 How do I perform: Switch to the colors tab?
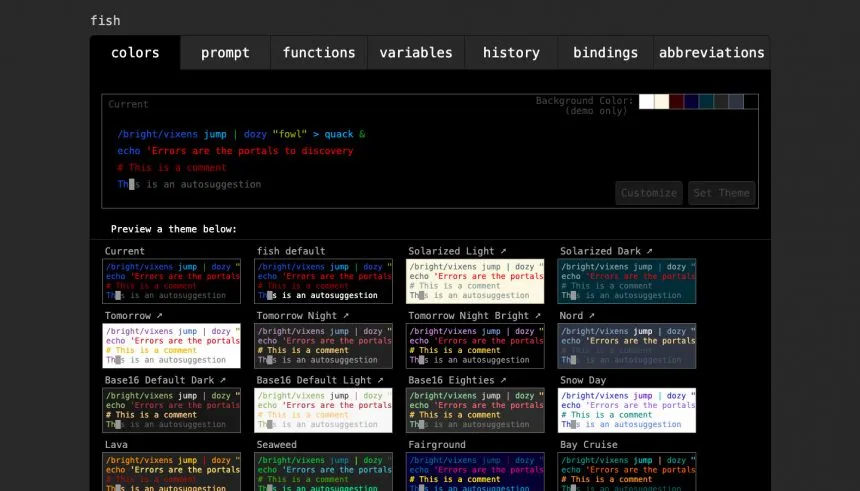point(135,53)
